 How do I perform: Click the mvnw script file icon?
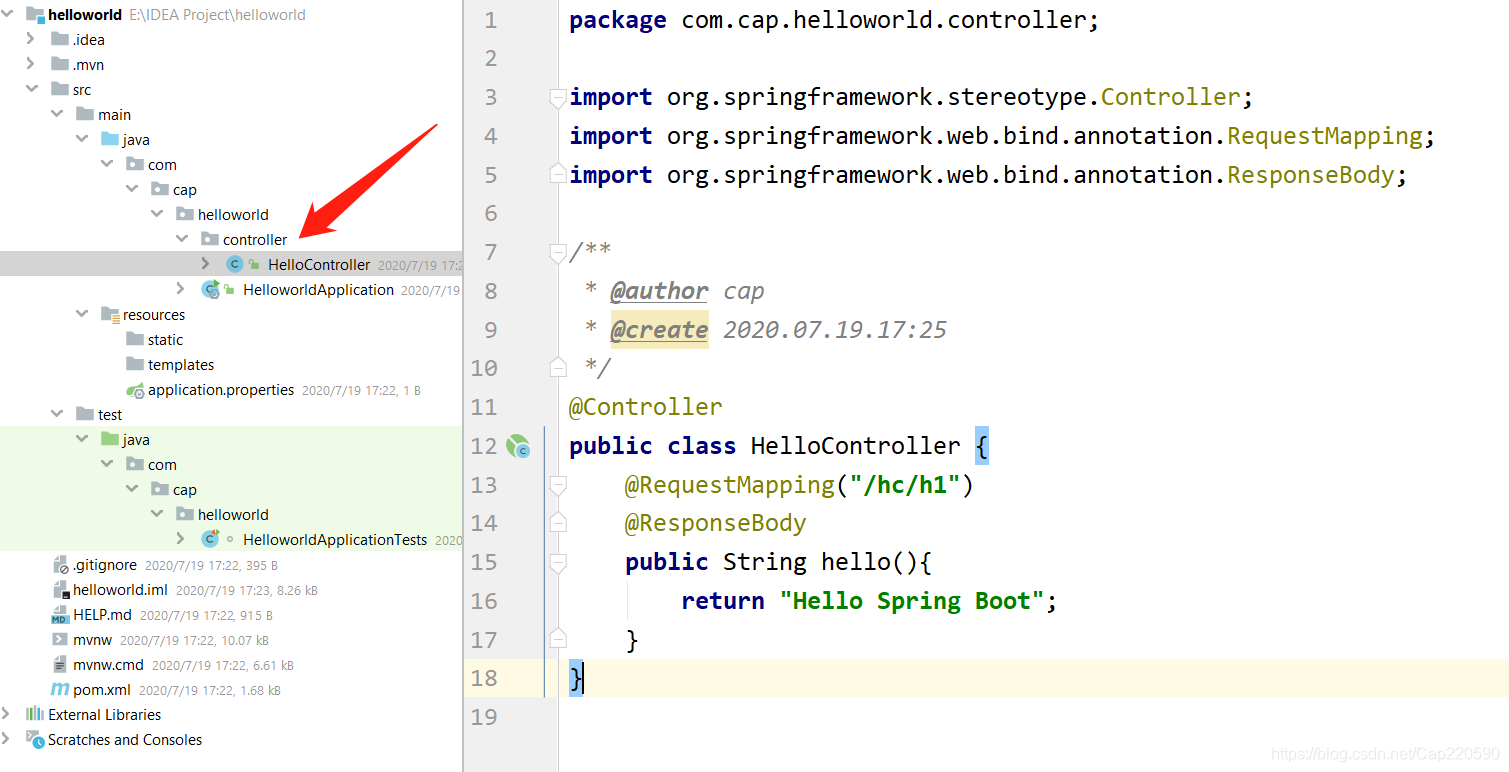click(60, 640)
